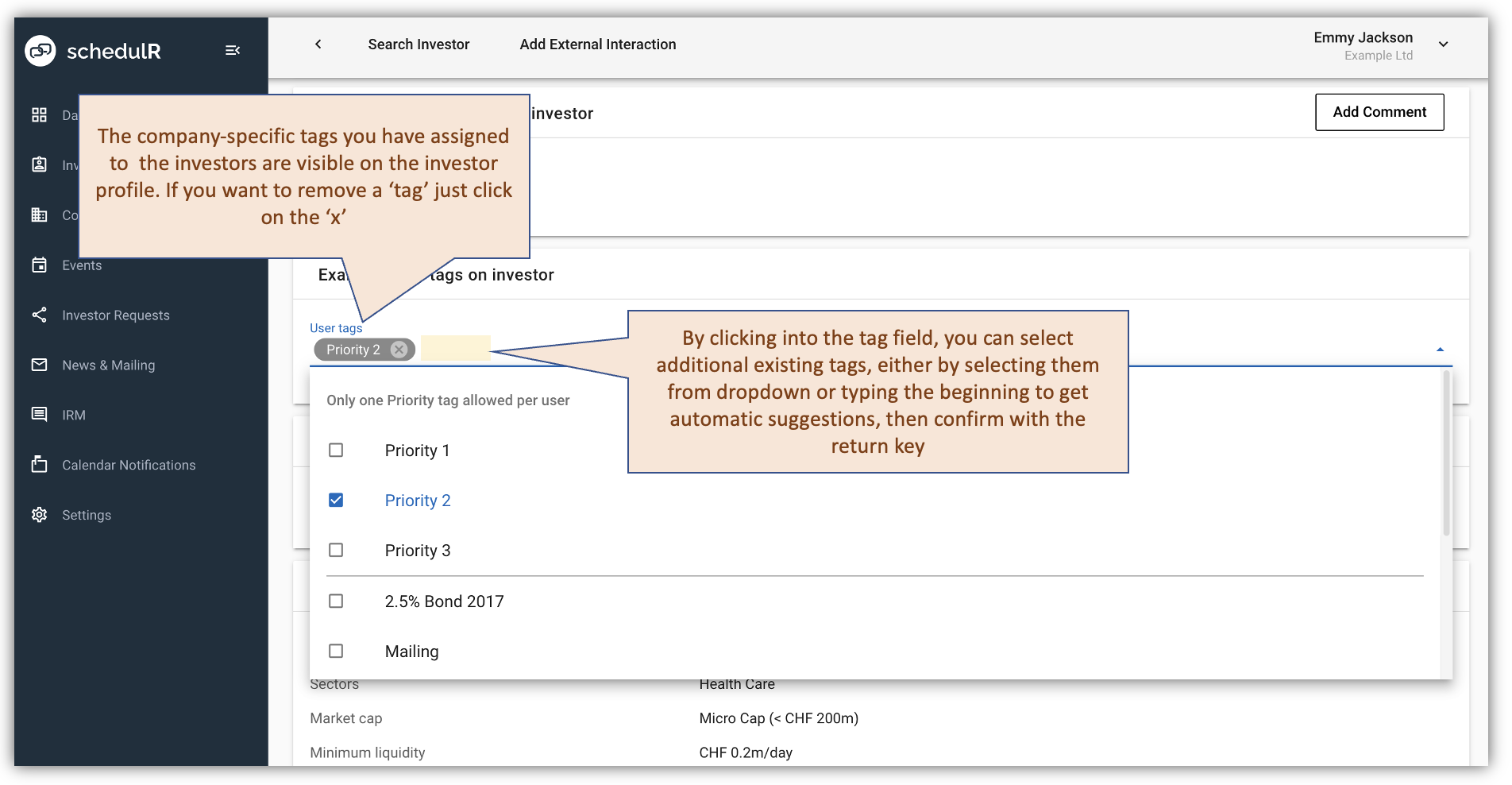Select Add External Interaction

(597, 44)
